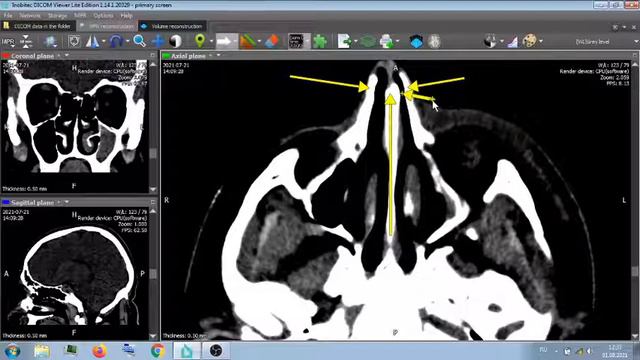This screenshot has height=360, width=640.
Task: Select the blue rotate arc tool
Action: coord(116,41)
